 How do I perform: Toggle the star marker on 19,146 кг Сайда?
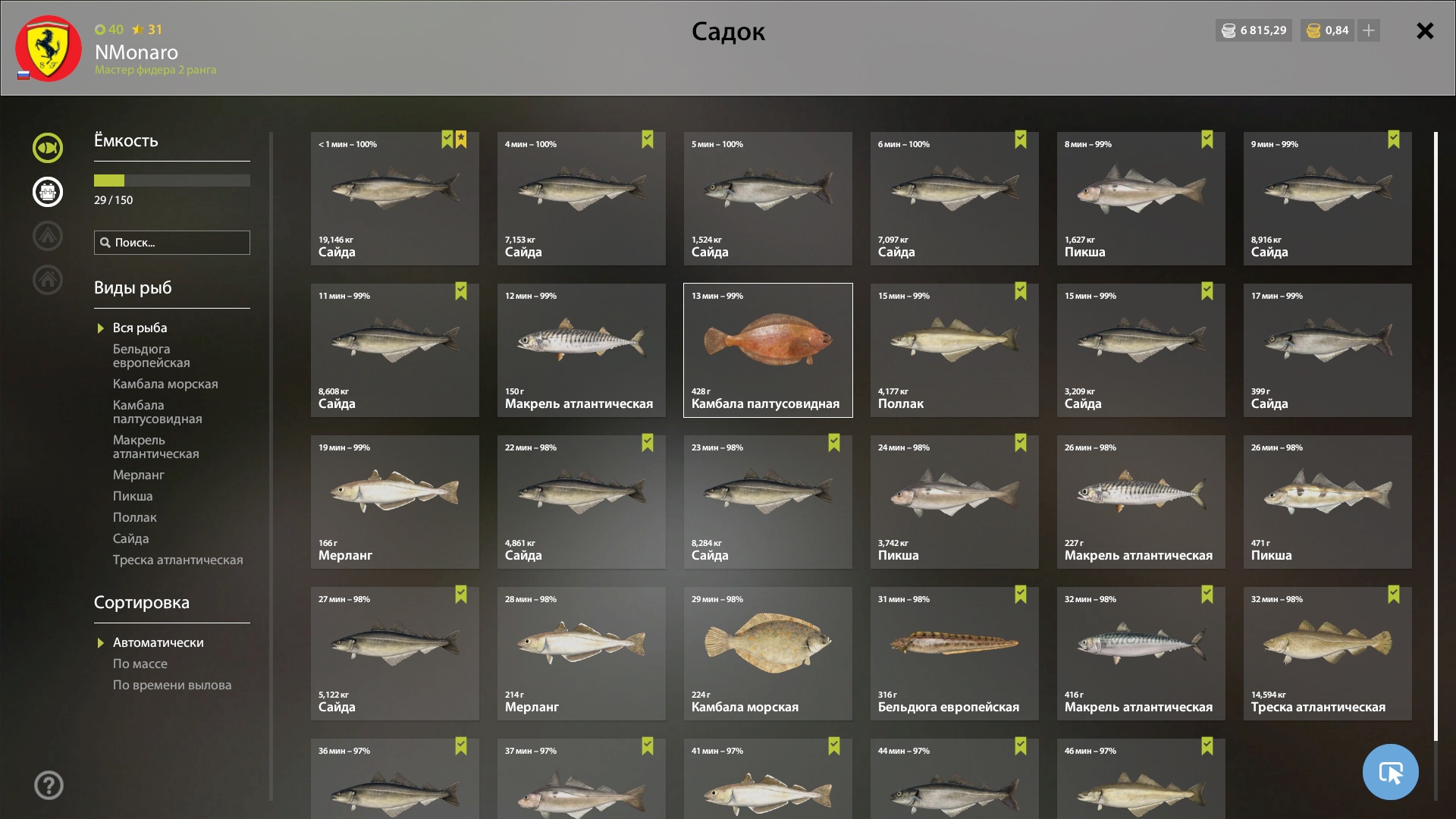461,139
